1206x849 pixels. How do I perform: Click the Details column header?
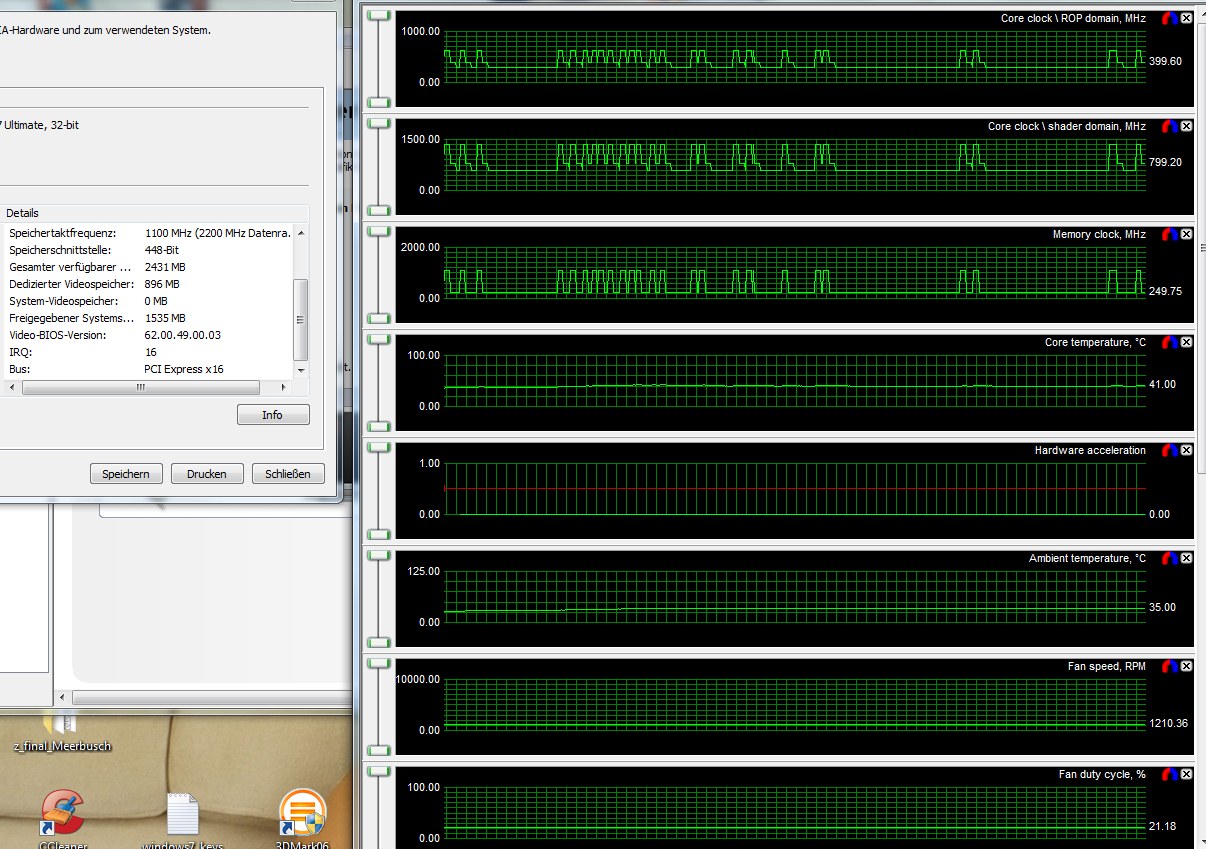(x=155, y=213)
